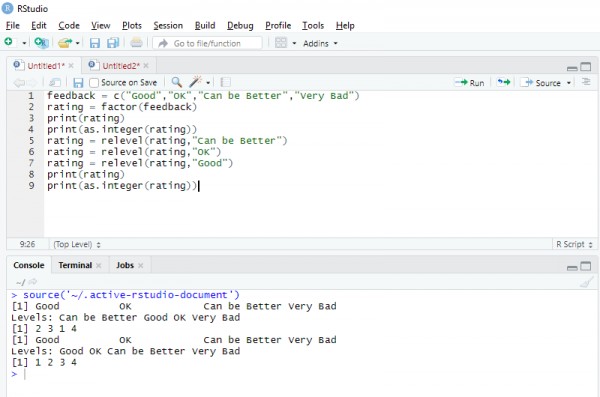Open the Help menu
Image resolution: width=600 pixels, height=397 pixels.
(345, 26)
